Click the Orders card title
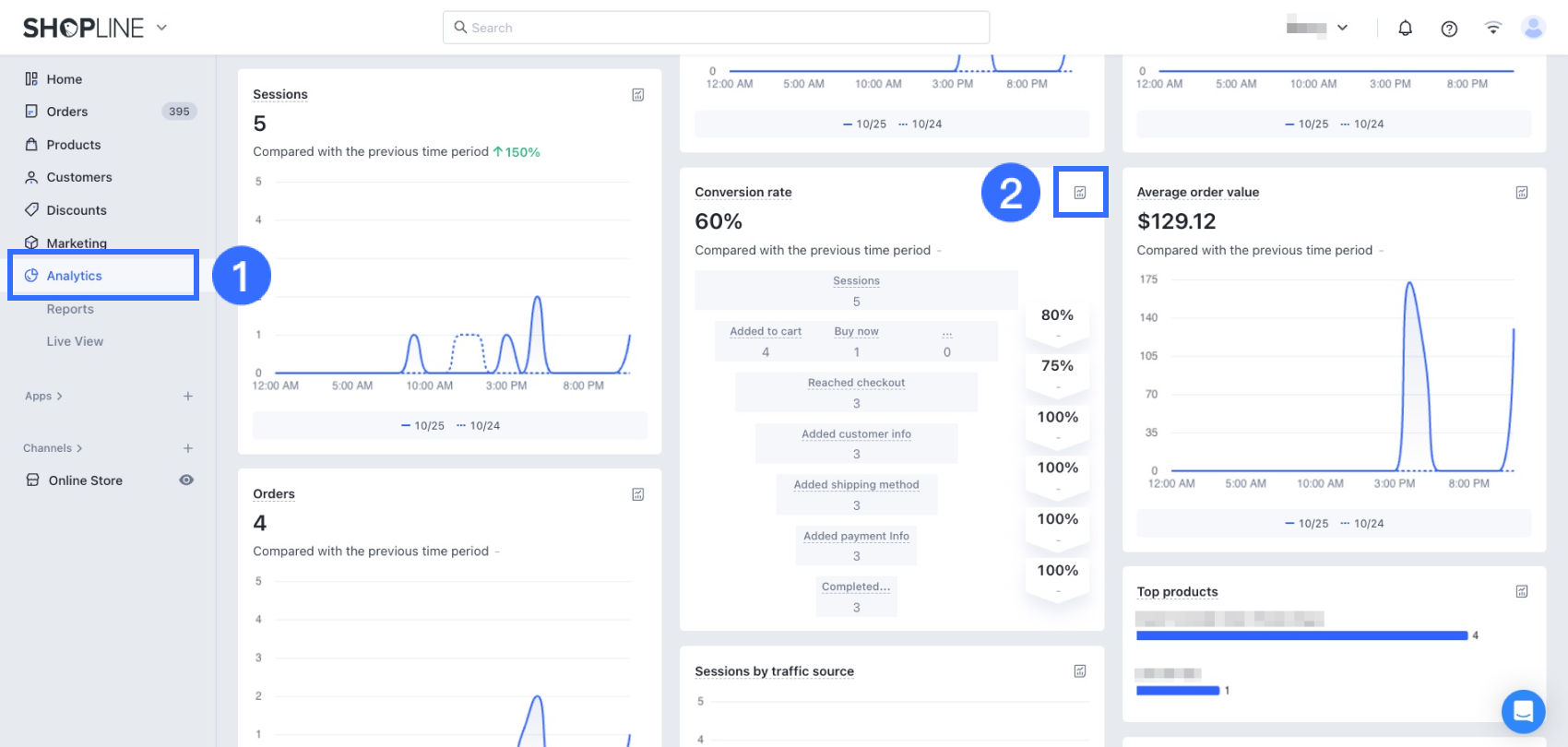1568x747 pixels. (274, 494)
